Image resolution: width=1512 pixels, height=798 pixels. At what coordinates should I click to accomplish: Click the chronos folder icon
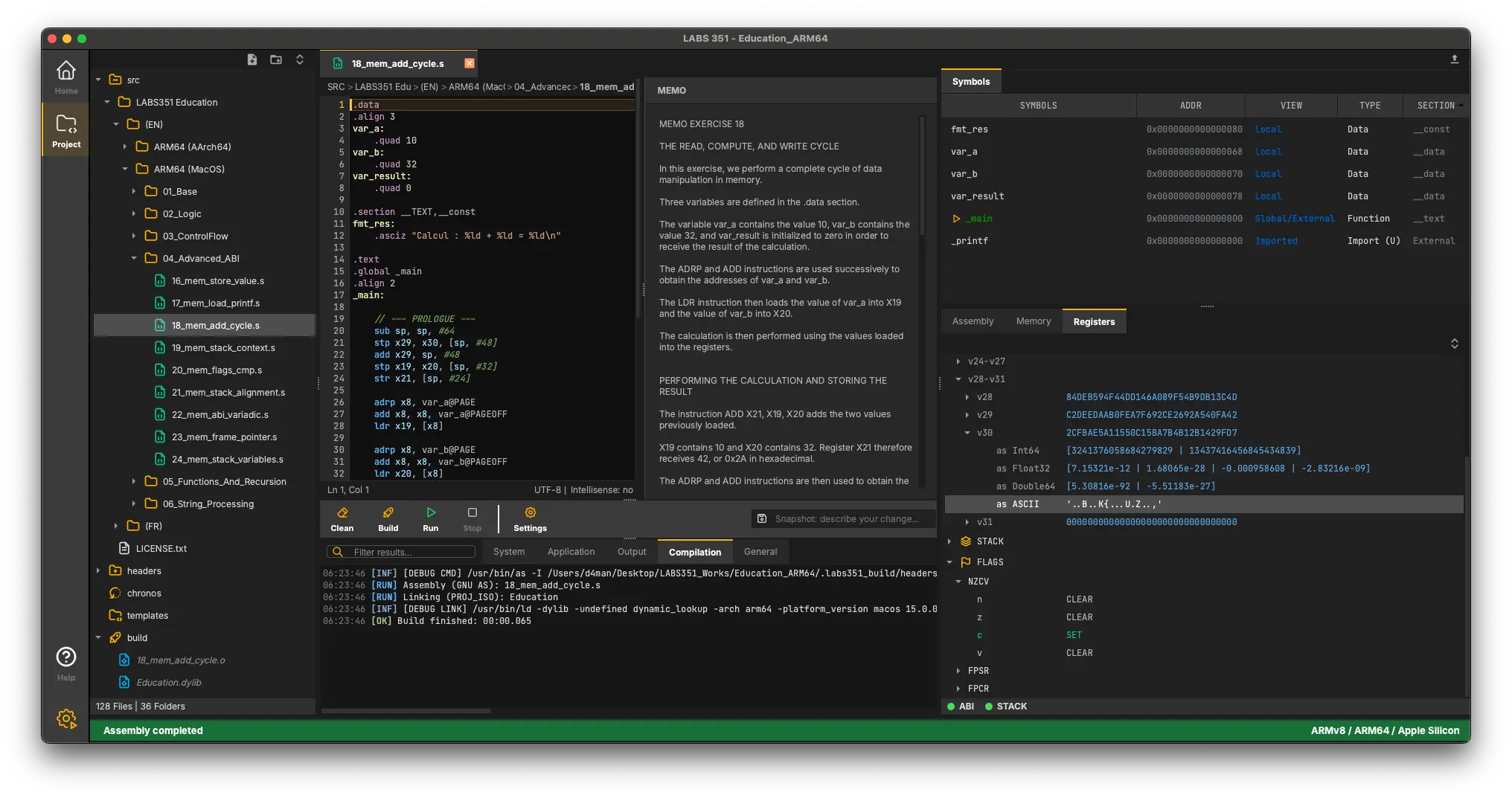coord(115,593)
